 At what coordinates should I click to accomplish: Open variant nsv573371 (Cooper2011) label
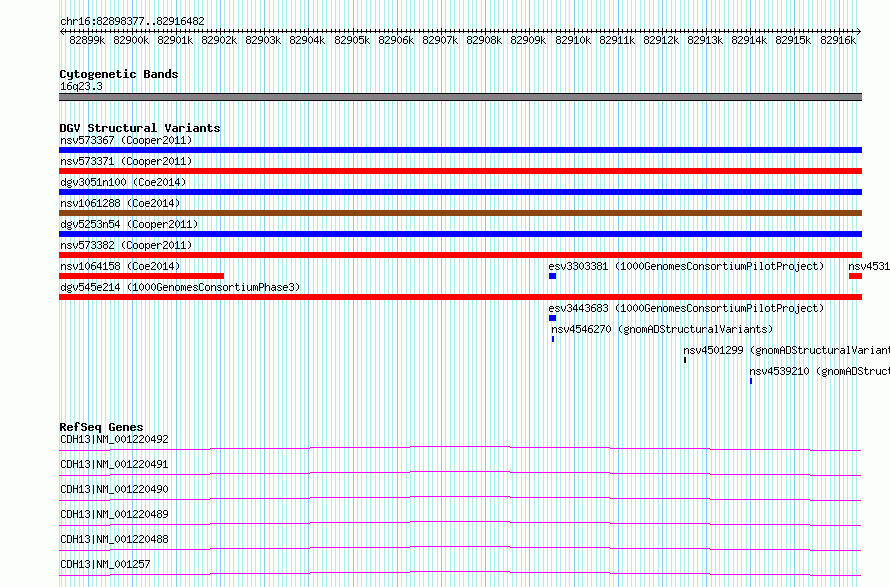tap(126, 161)
